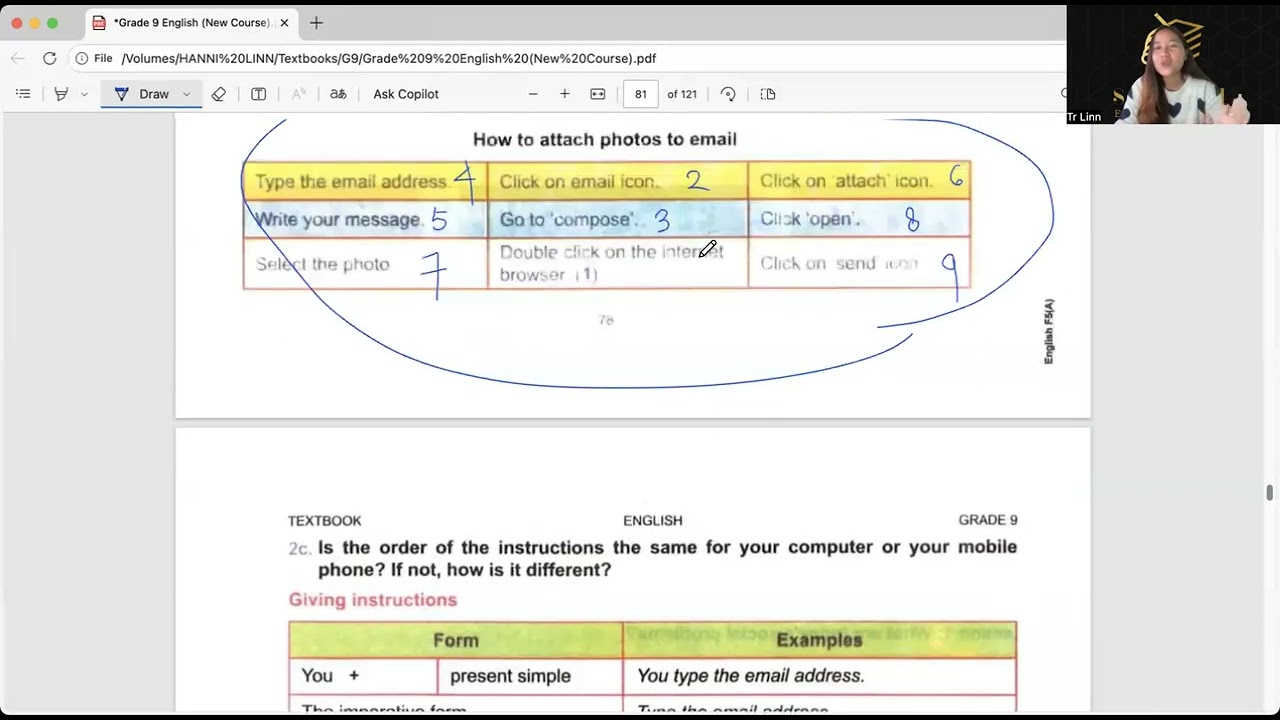Screen dimensions: 1280x720
Task: Click the 'TEXTBOOK' page header
Action: tap(325, 521)
